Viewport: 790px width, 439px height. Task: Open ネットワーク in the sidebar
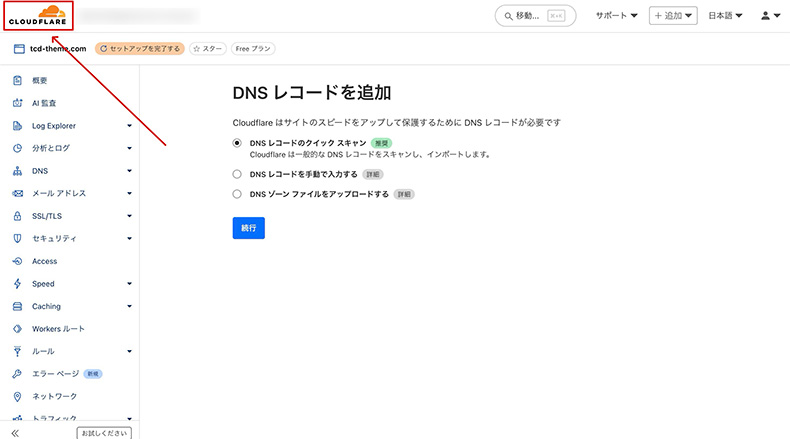(54, 397)
